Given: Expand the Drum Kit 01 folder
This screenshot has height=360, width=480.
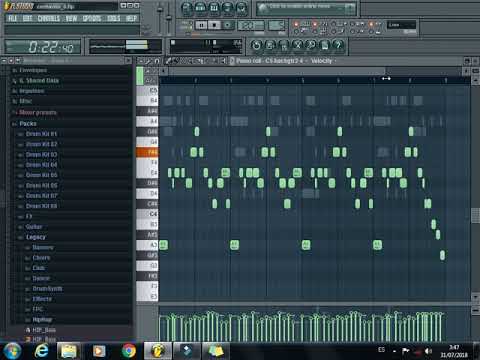Looking at the screenshot, I should 41,134.
